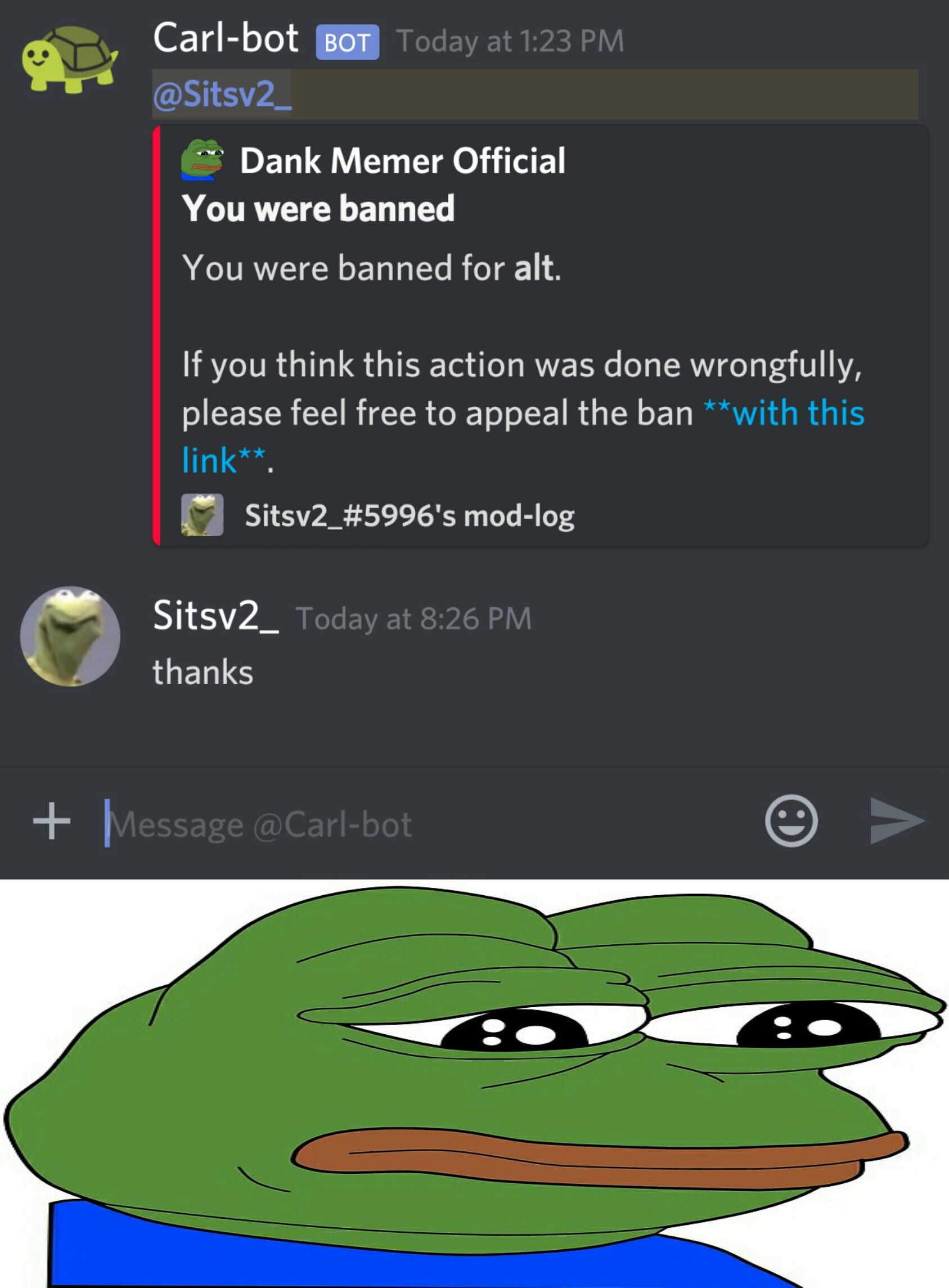Image resolution: width=949 pixels, height=1288 pixels.
Task: Click the Dank Memer Official pepe icon
Action: 202,160
